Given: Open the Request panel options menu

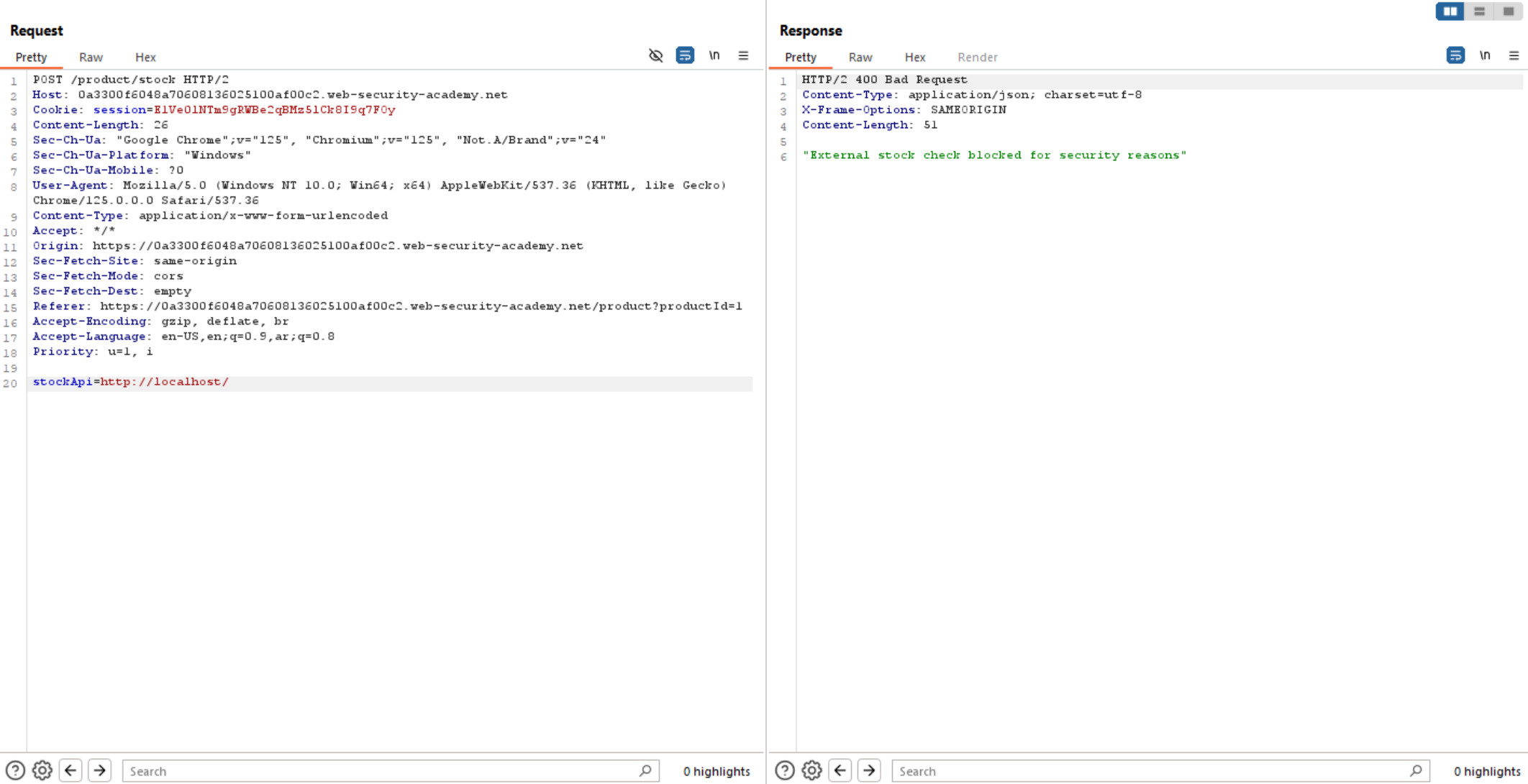Looking at the screenshot, I should click(x=744, y=56).
